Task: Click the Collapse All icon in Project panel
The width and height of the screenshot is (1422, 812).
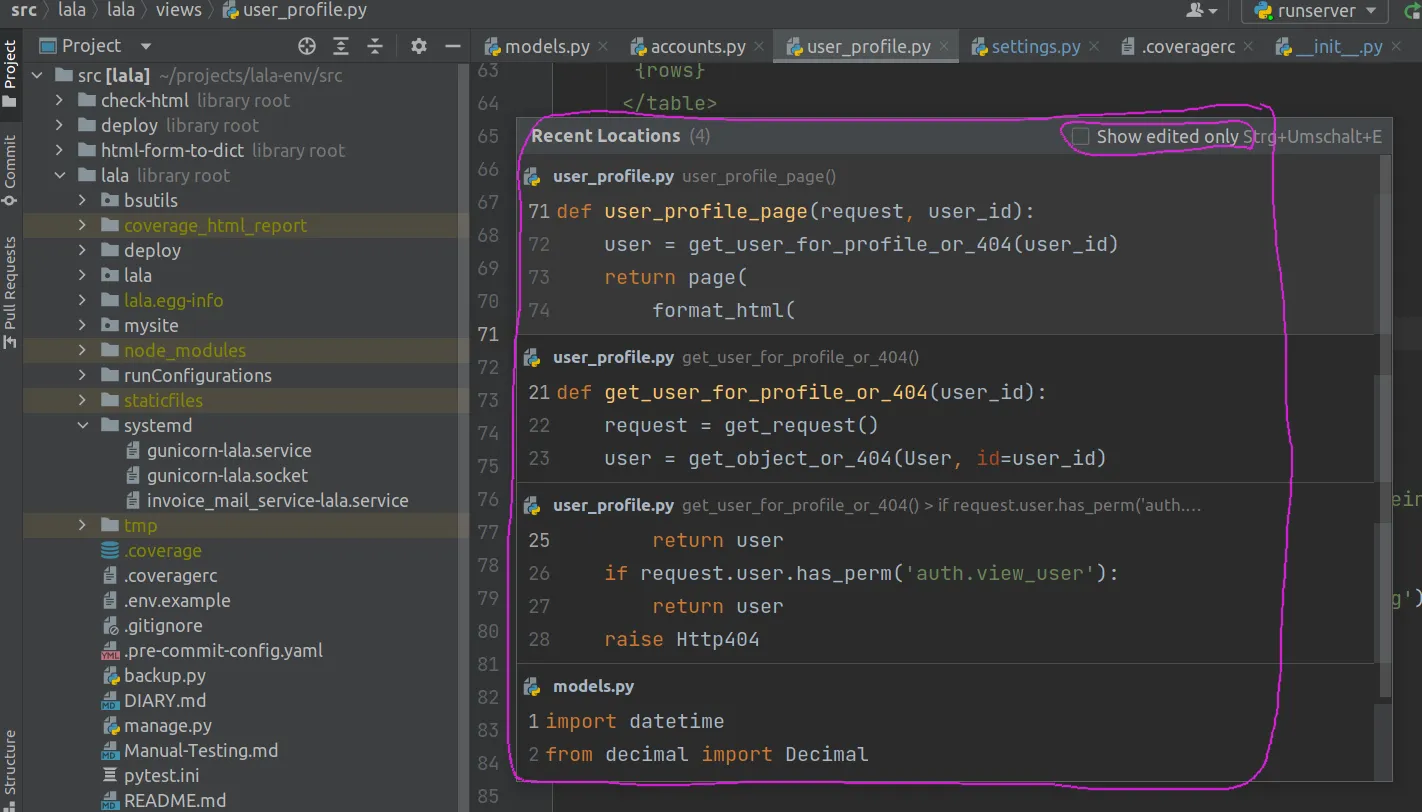Action: click(x=375, y=46)
